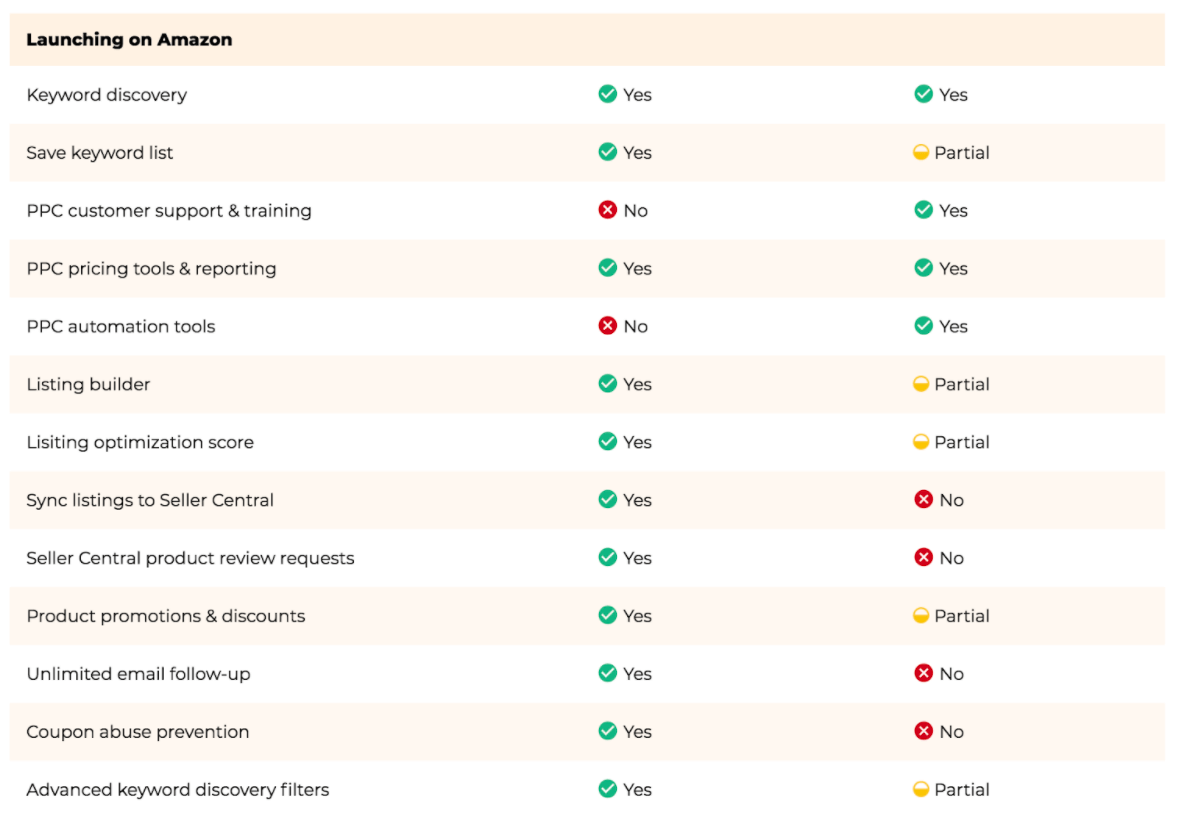Image resolution: width=1178 pixels, height=818 pixels.
Task: Click red X icon for Sync listings to Seller Central
Action: point(923,499)
